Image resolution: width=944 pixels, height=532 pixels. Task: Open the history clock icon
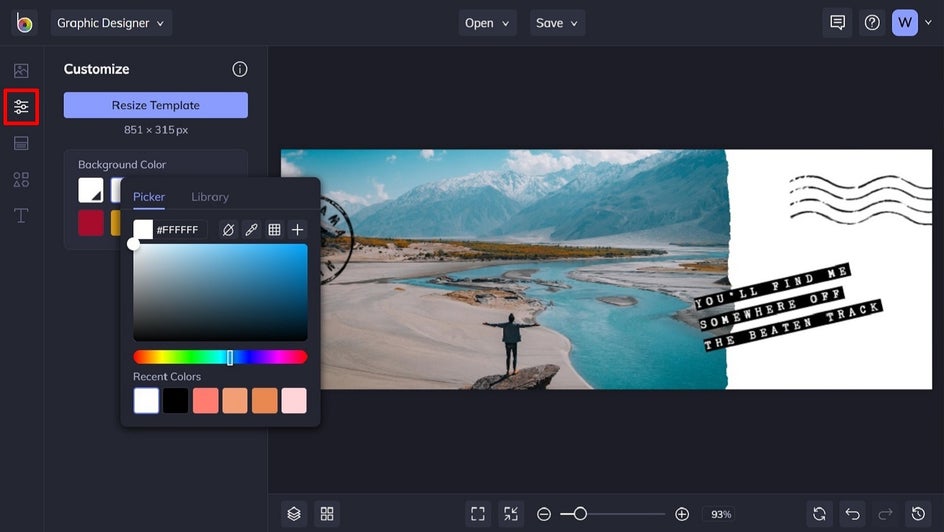tap(918, 514)
